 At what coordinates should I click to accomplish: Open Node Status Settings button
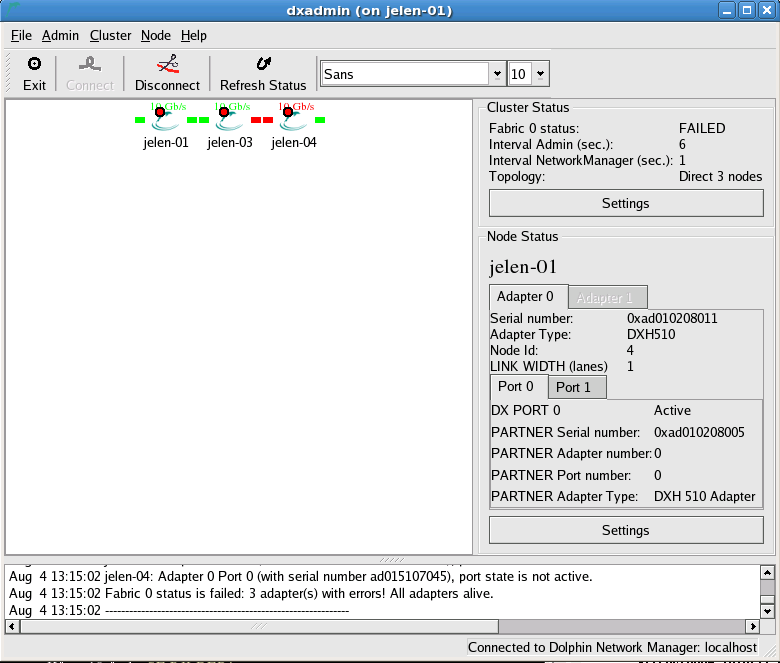tap(626, 530)
